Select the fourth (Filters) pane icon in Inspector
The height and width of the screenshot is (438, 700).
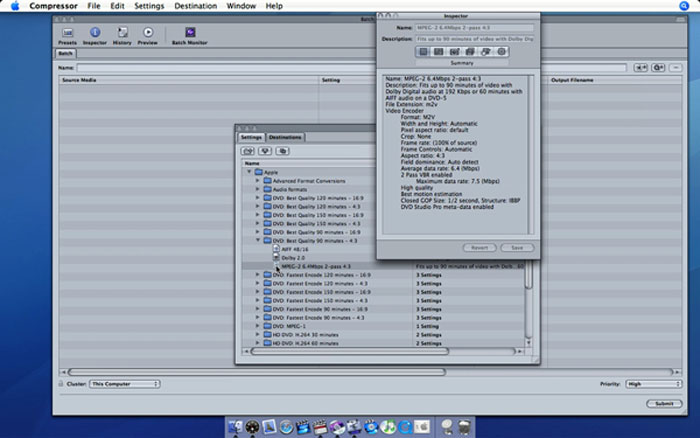(470, 52)
